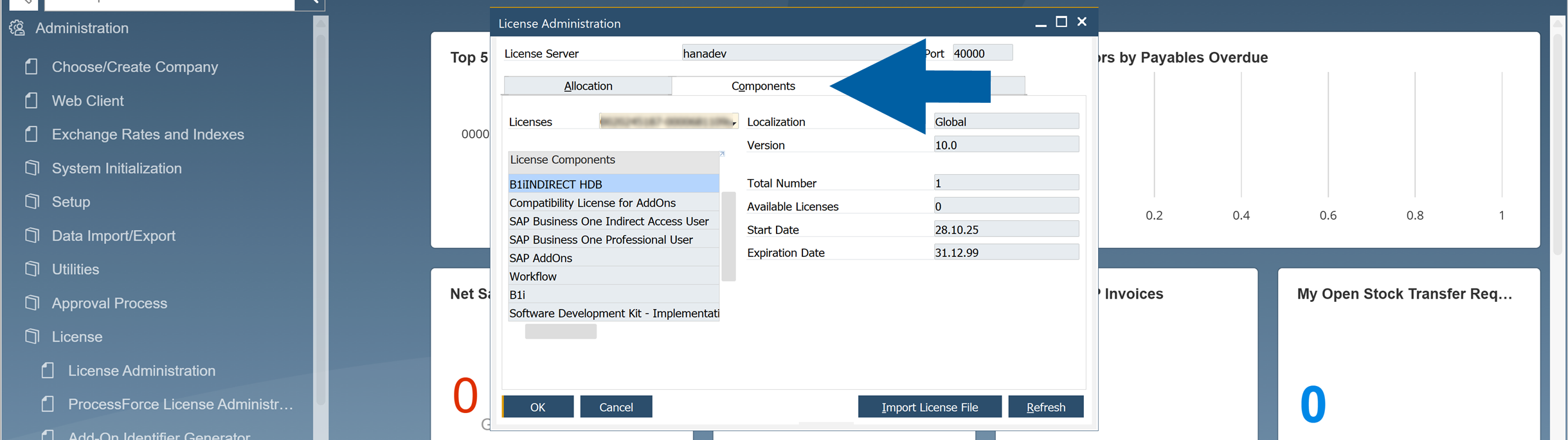Select Workflow component row
The image size is (1568, 440).
[613, 276]
